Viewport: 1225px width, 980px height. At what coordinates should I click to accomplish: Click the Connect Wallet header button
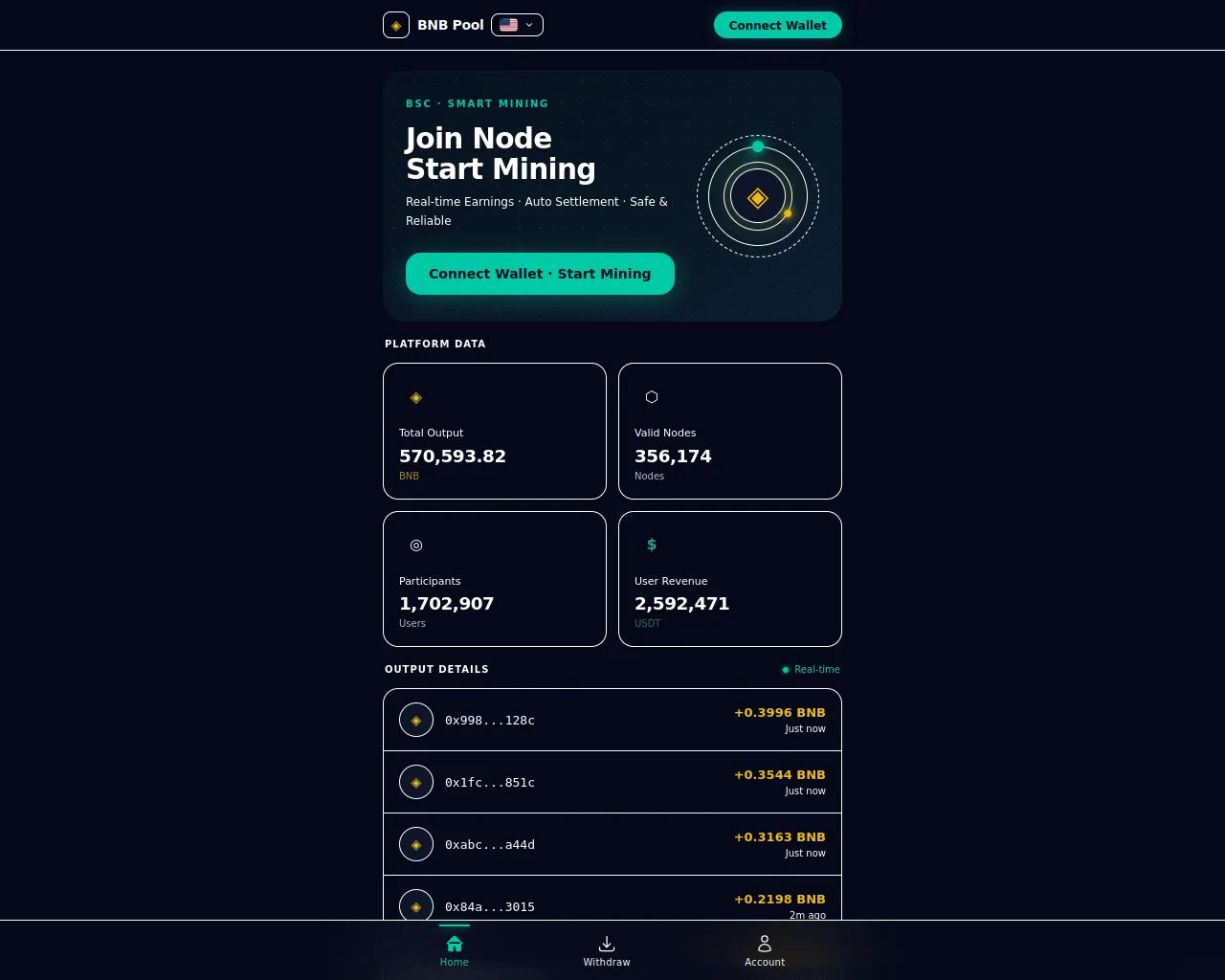[x=778, y=25]
